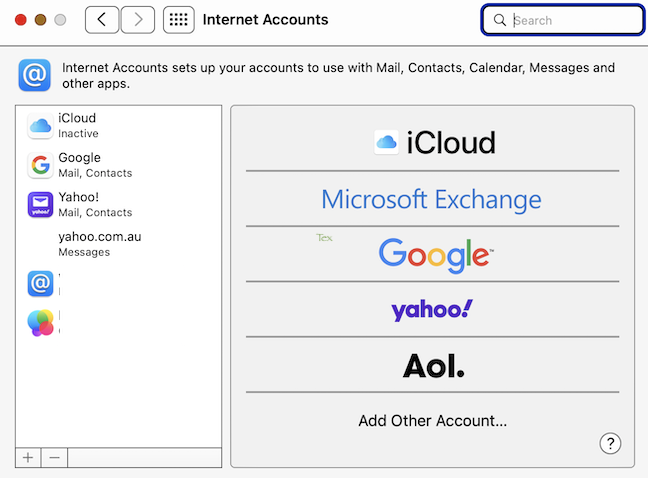Select the Yahoo! mail icon in sidebar

click(x=40, y=205)
